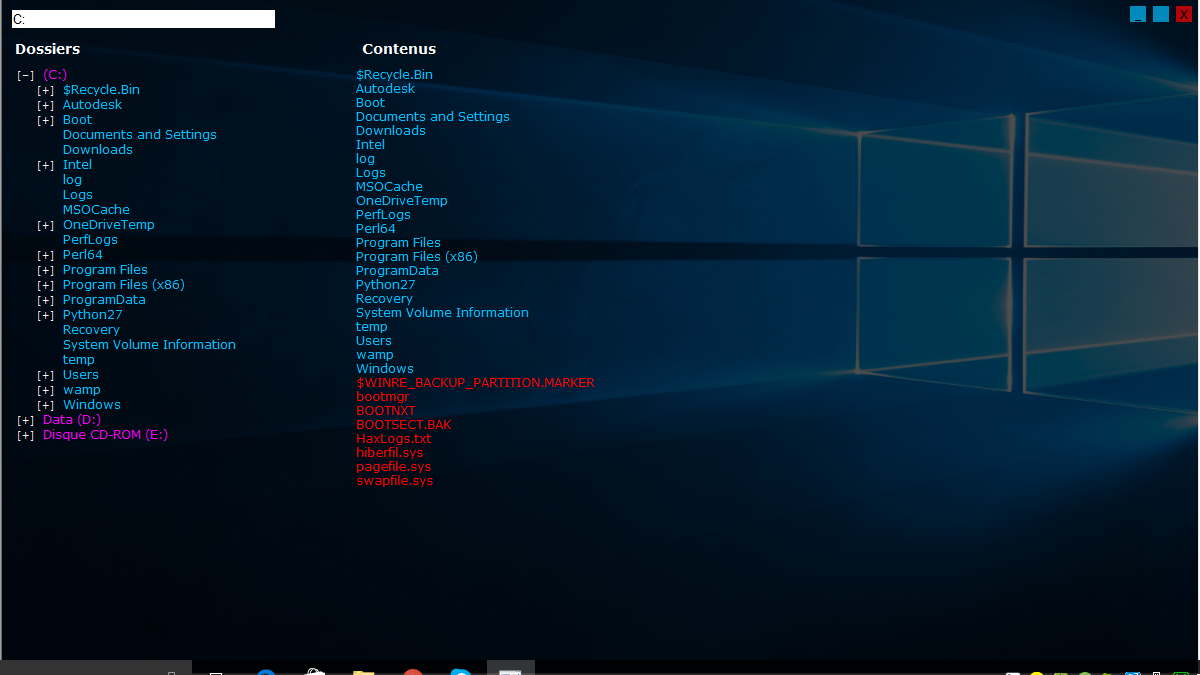This screenshot has width=1200, height=675.
Task: Select Recovery in the Dossiers tree
Action: [x=91, y=330]
